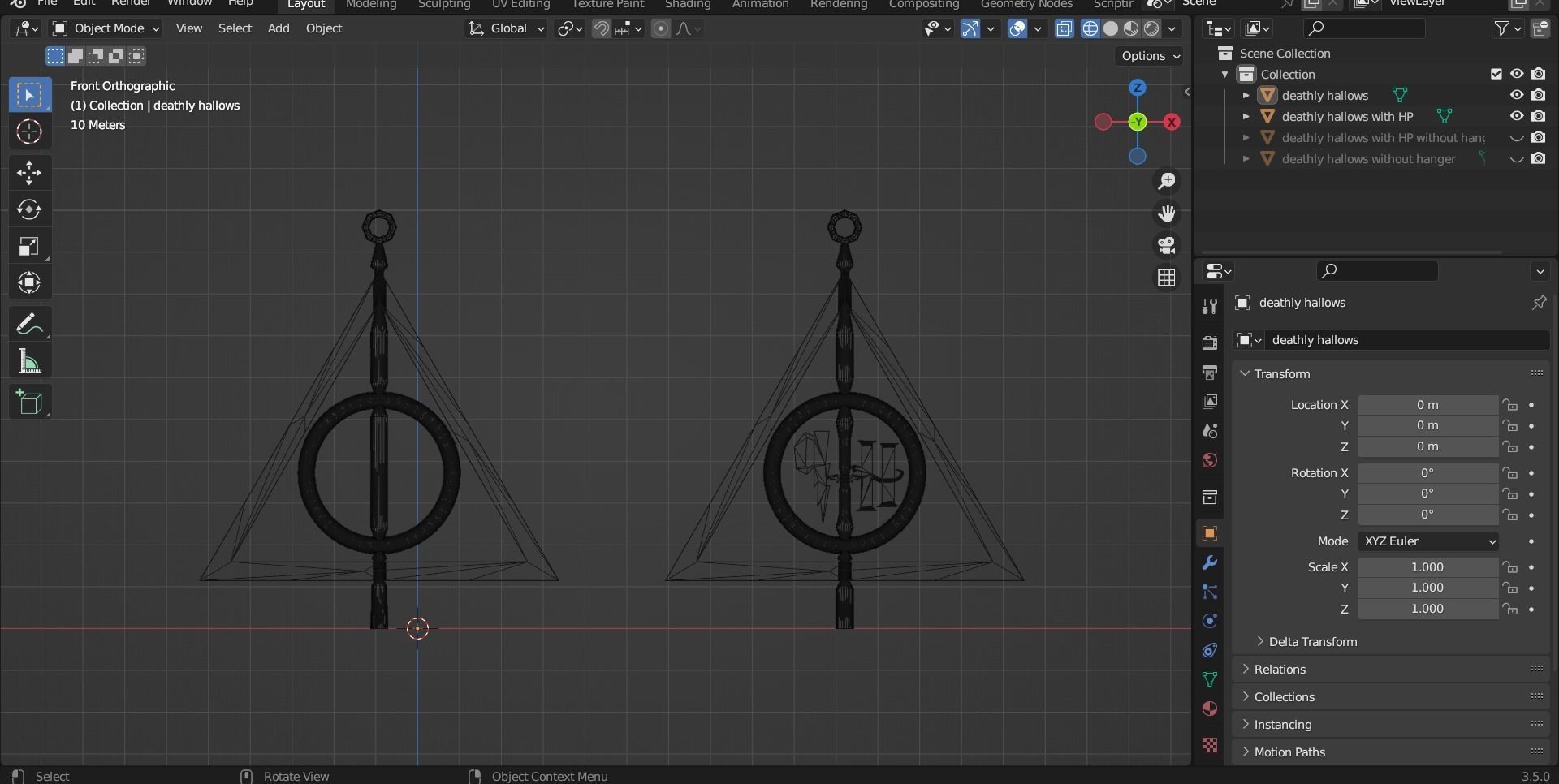Select the Rotate tool
Screen dimensions: 1559x784
click(30, 209)
